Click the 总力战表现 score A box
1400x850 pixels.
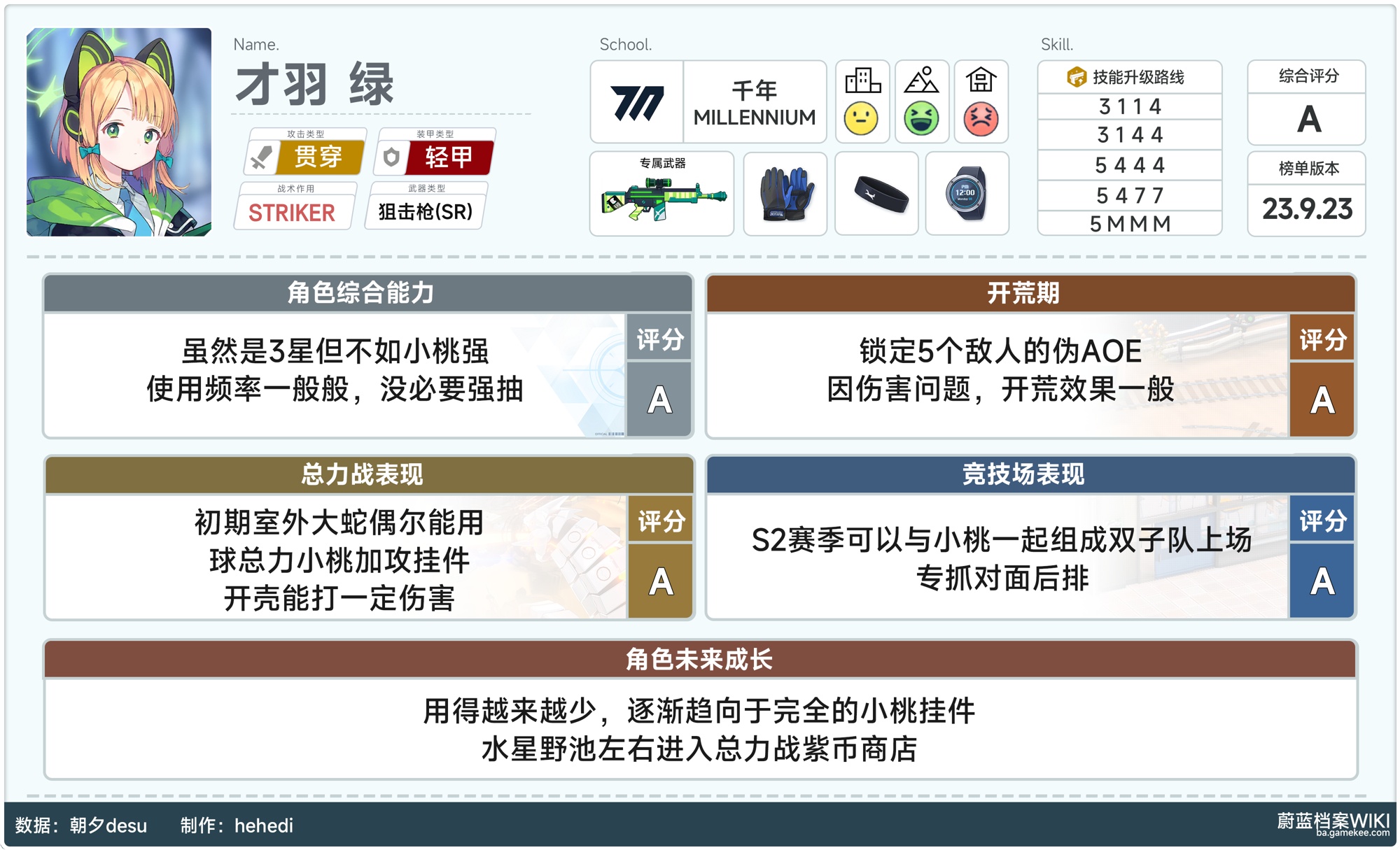660,581
